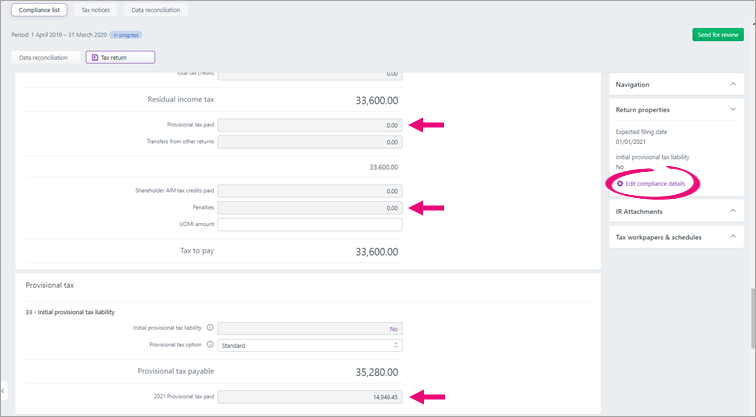Switch to the Data reconciliation sub-tab
The height and width of the screenshot is (417, 756).
coord(45,58)
